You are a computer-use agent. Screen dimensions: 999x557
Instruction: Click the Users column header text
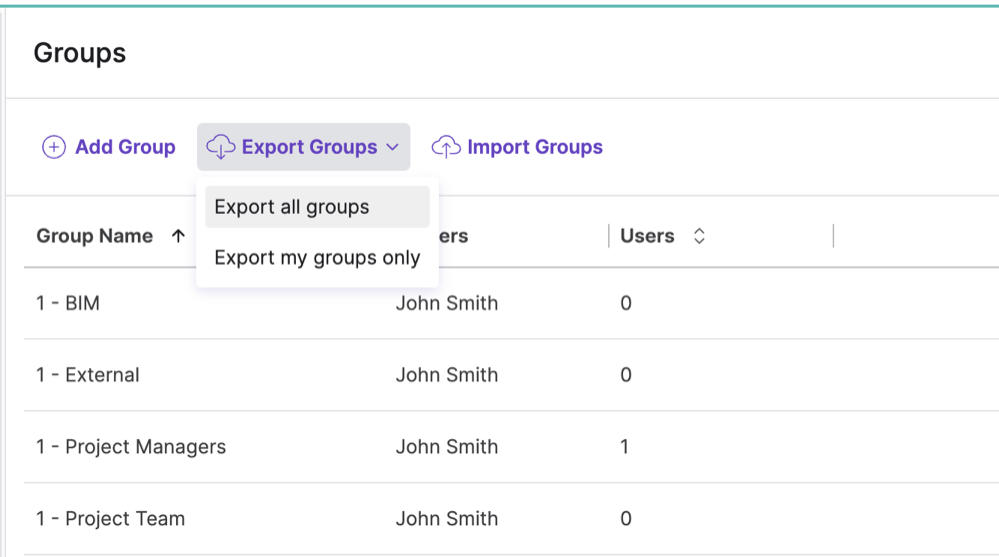coord(647,236)
